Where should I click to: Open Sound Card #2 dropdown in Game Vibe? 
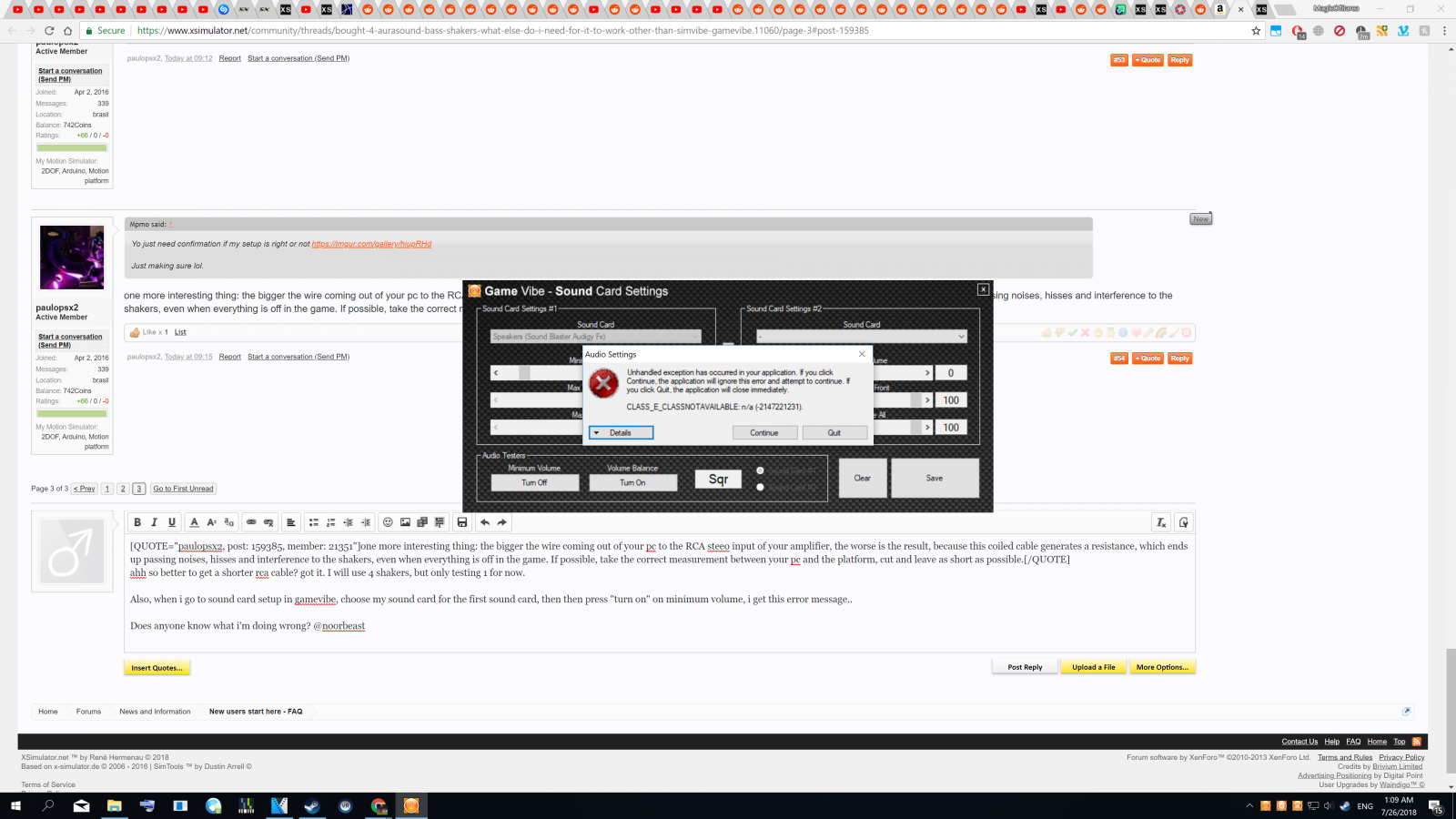click(x=862, y=337)
